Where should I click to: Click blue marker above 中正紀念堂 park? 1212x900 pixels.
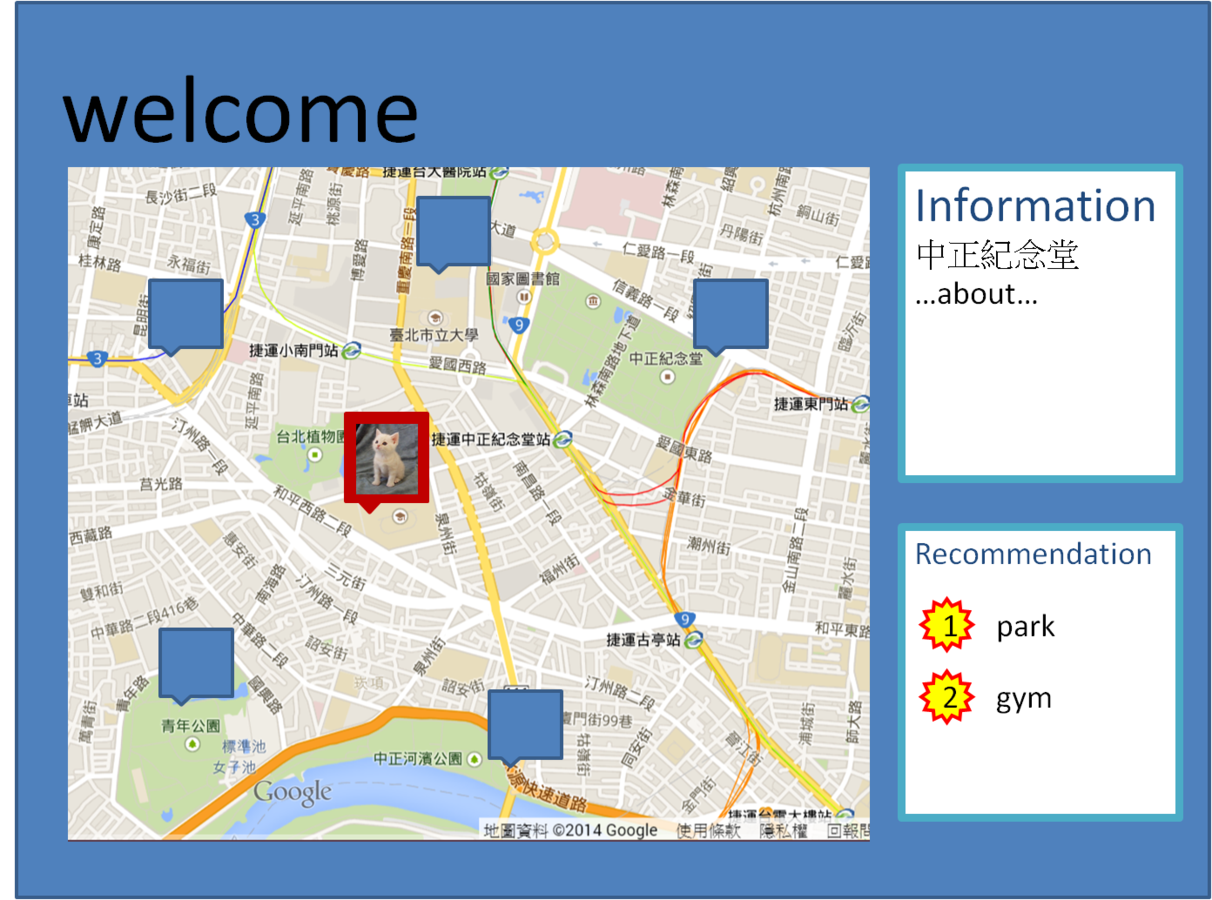[x=730, y=316]
